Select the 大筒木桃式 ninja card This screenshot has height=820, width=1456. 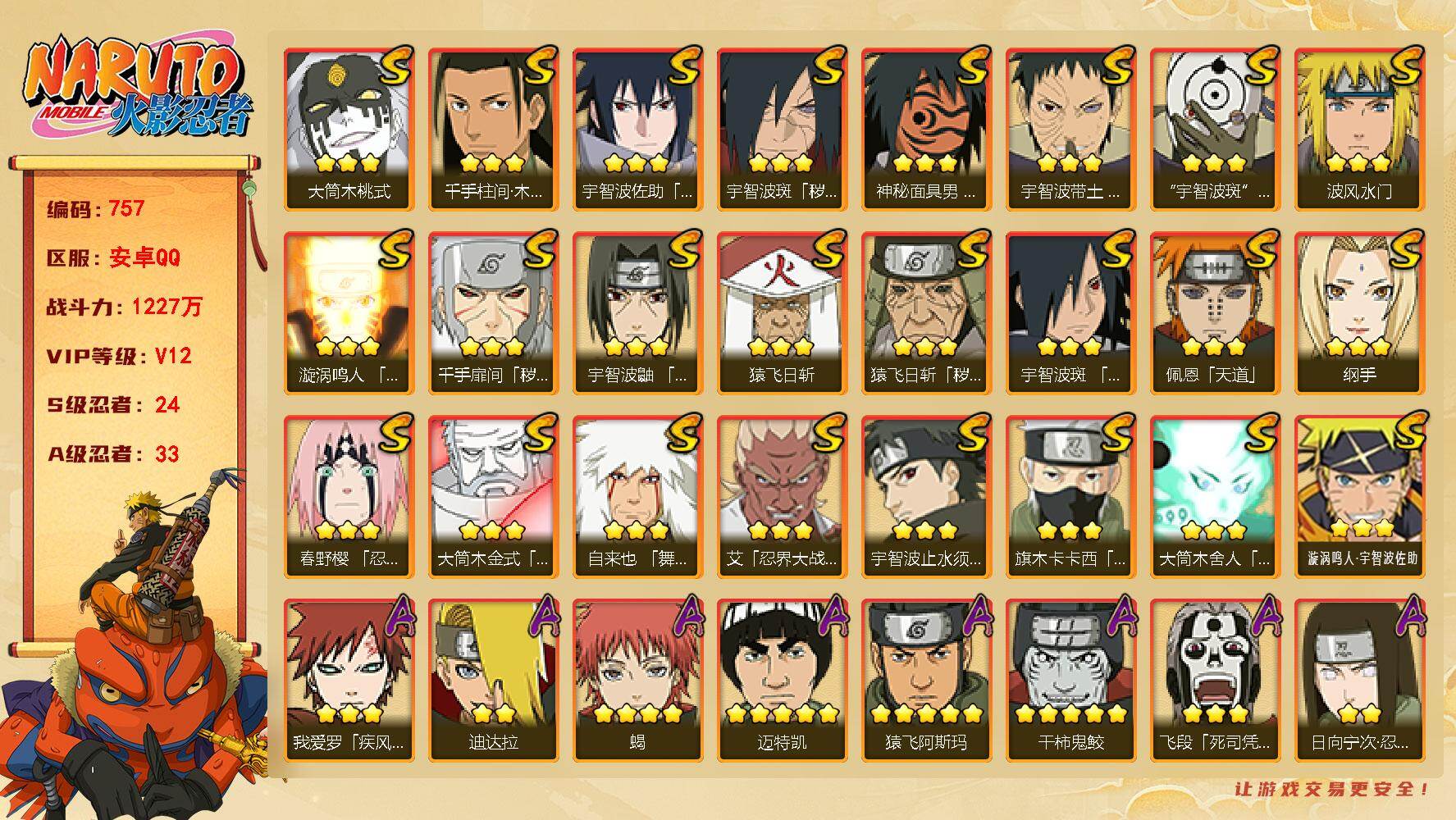point(349,130)
